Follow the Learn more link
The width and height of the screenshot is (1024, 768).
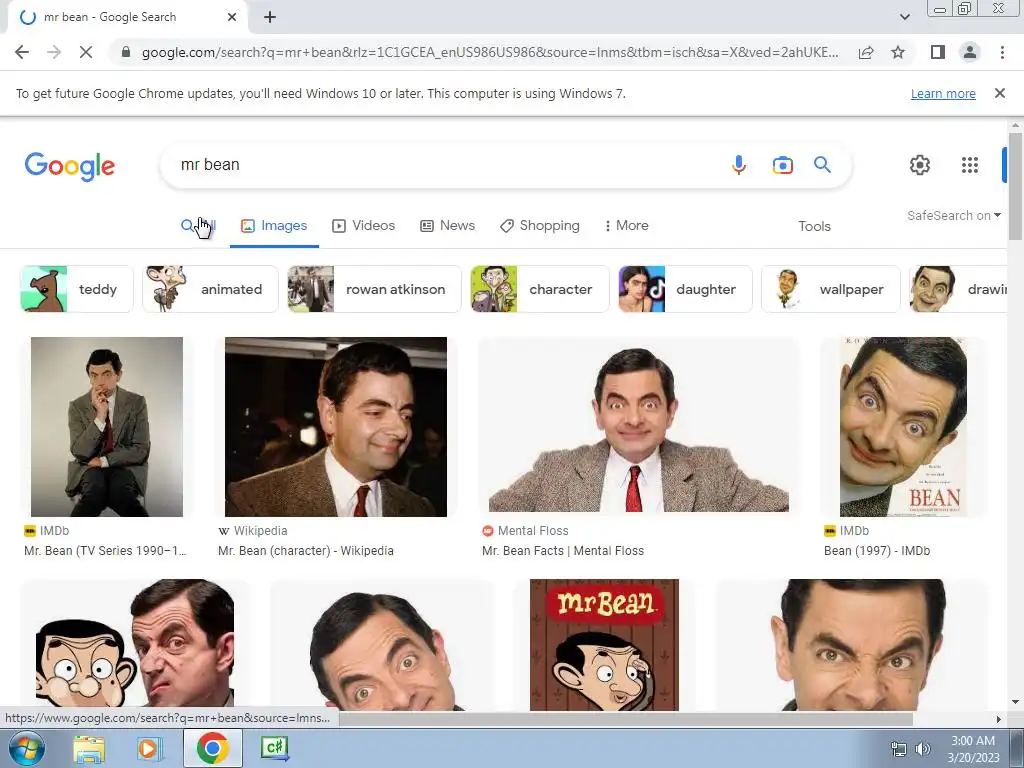pos(943,93)
